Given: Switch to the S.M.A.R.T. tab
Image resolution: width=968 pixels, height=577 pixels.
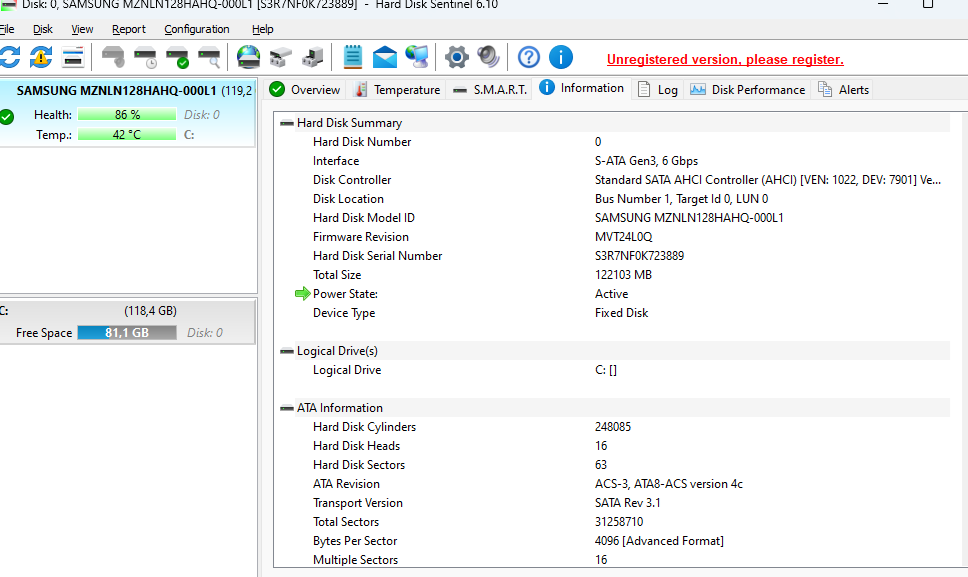Looking at the screenshot, I should pyautogui.click(x=490, y=90).
